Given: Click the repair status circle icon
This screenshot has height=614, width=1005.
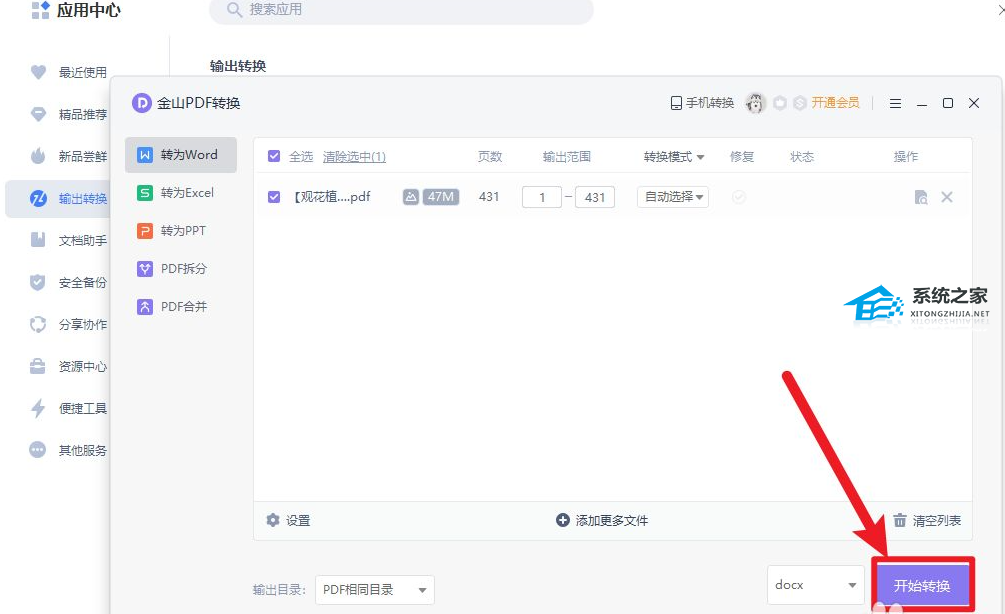Looking at the screenshot, I should (x=738, y=197).
